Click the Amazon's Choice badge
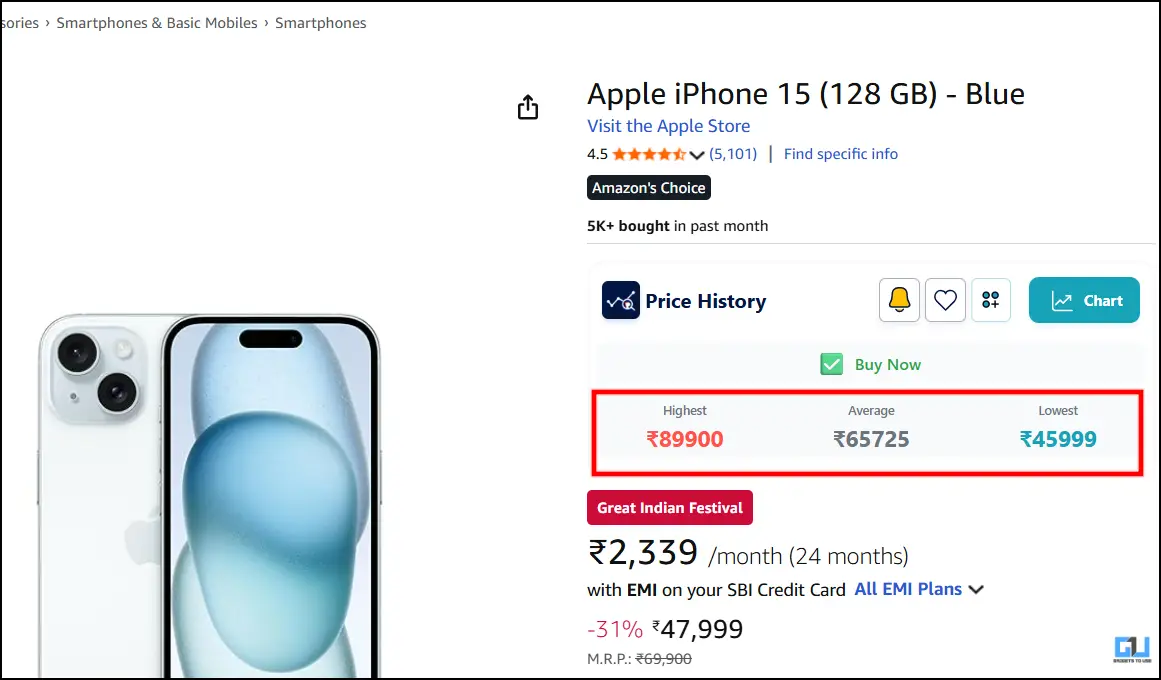 pyautogui.click(x=648, y=188)
